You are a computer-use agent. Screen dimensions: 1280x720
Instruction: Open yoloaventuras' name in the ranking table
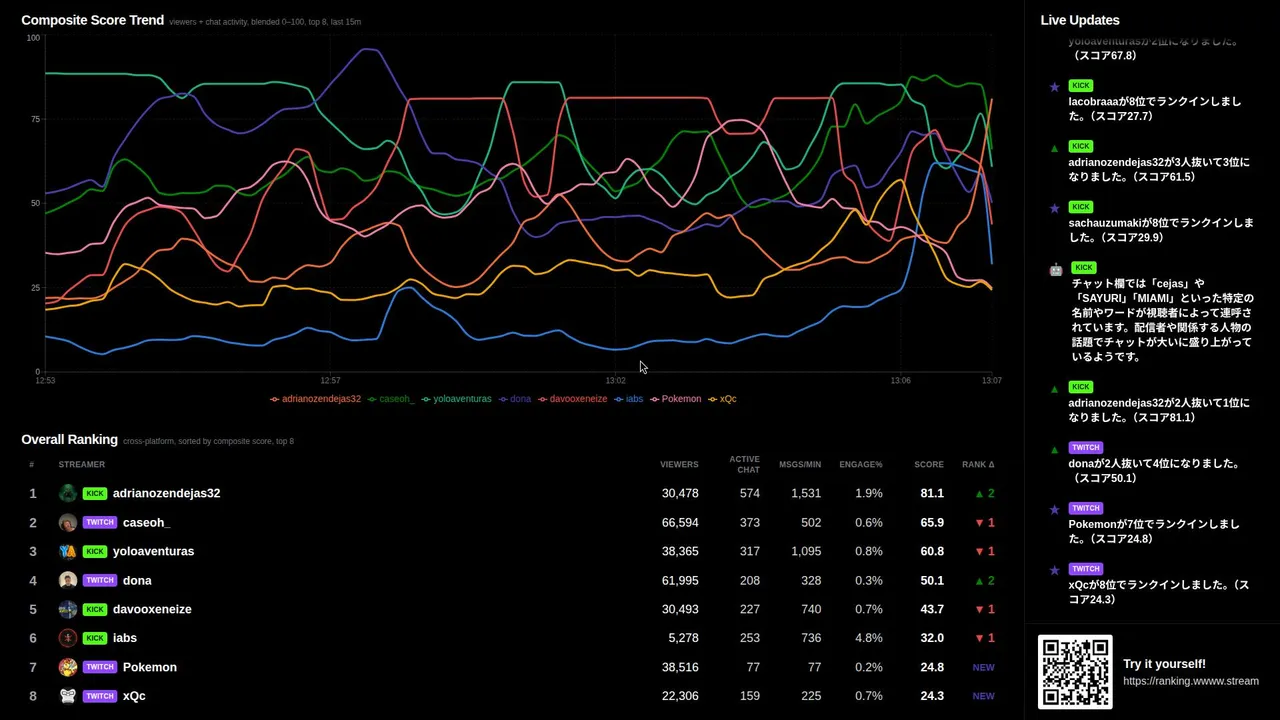click(x=154, y=551)
